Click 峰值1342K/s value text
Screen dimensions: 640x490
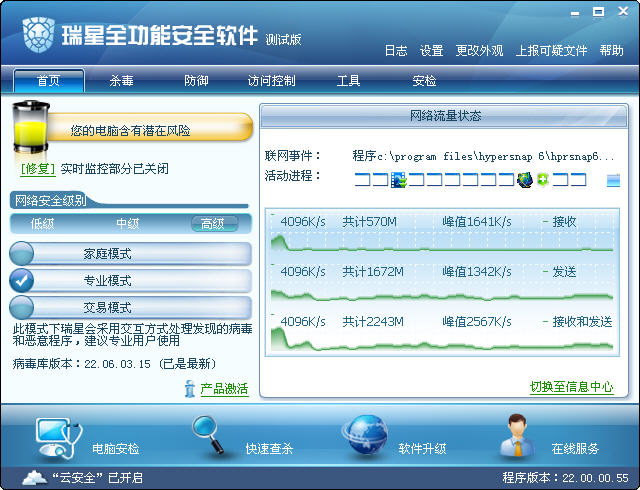click(477, 272)
